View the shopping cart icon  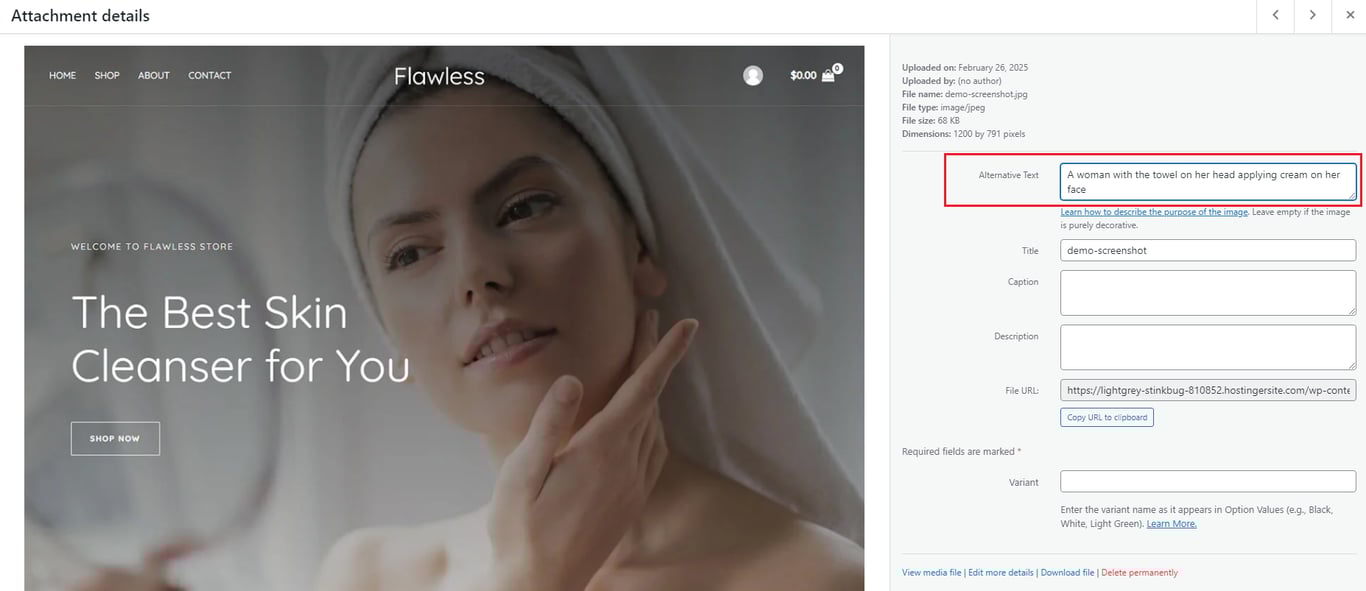pos(827,74)
